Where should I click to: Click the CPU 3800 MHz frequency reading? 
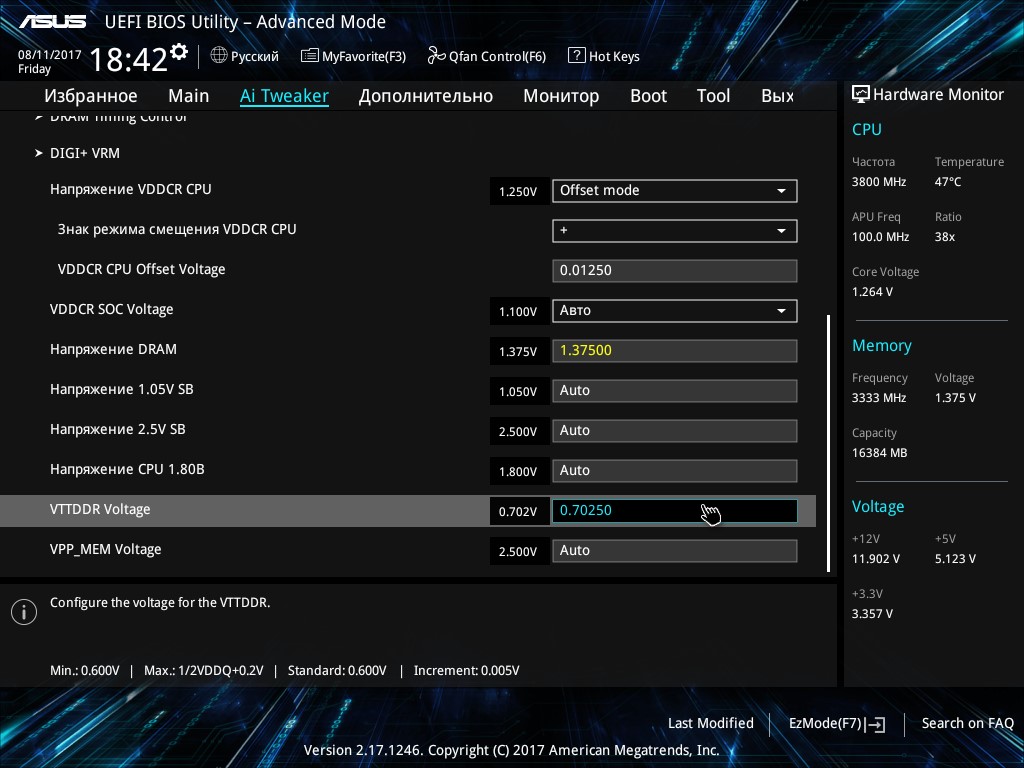pyautogui.click(x=879, y=182)
